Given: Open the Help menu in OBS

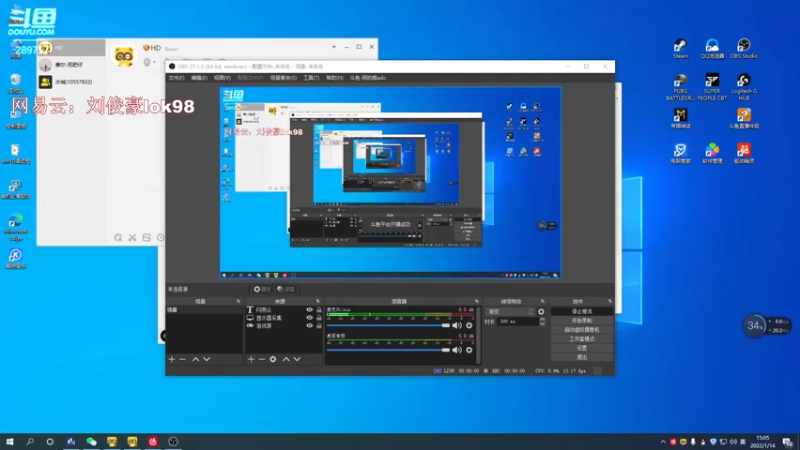Looking at the screenshot, I should coord(335,78).
